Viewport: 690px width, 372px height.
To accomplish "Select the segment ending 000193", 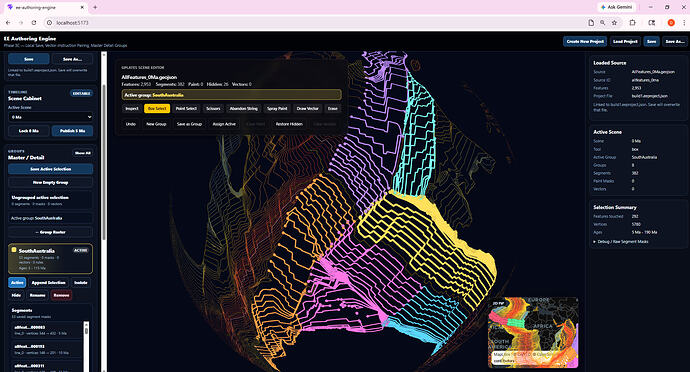I will click(x=47, y=349).
